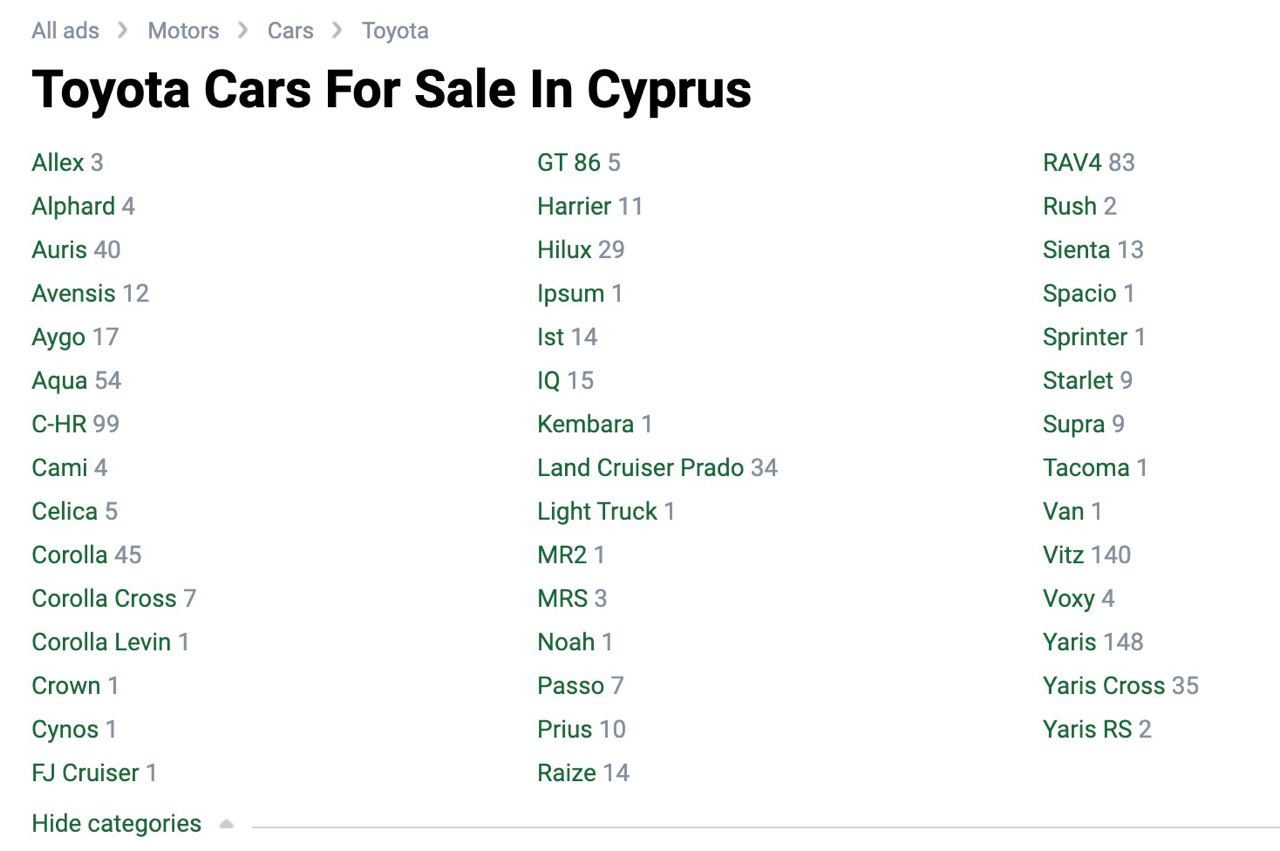Choose the Aqua model link
The height and width of the screenshot is (851, 1280).
pos(59,381)
